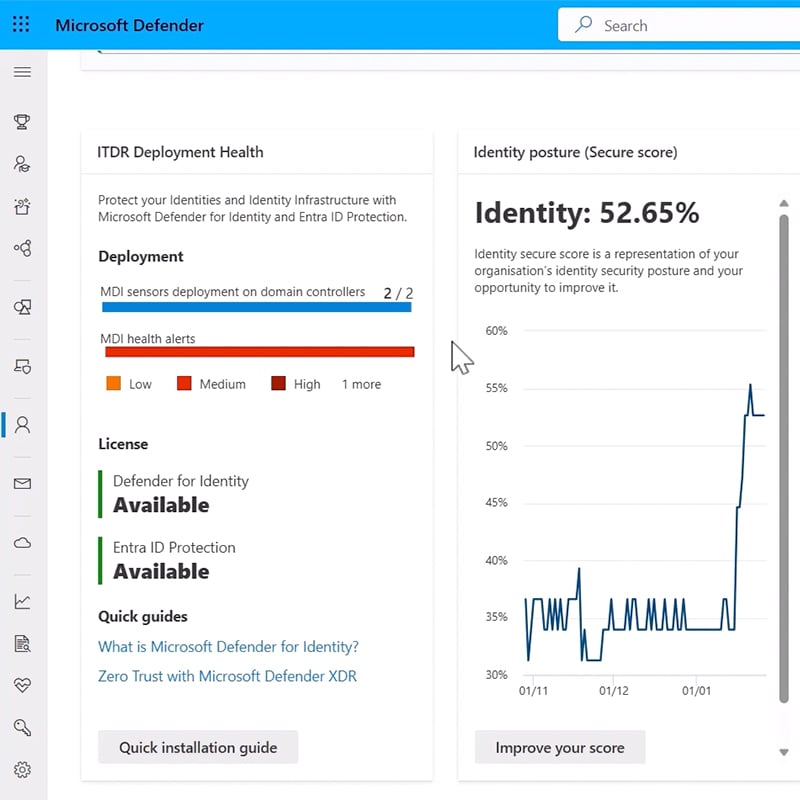Expand the '1 more' alert severity legend
The height and width of the screenshot is (800, 800).
[361, 384]
